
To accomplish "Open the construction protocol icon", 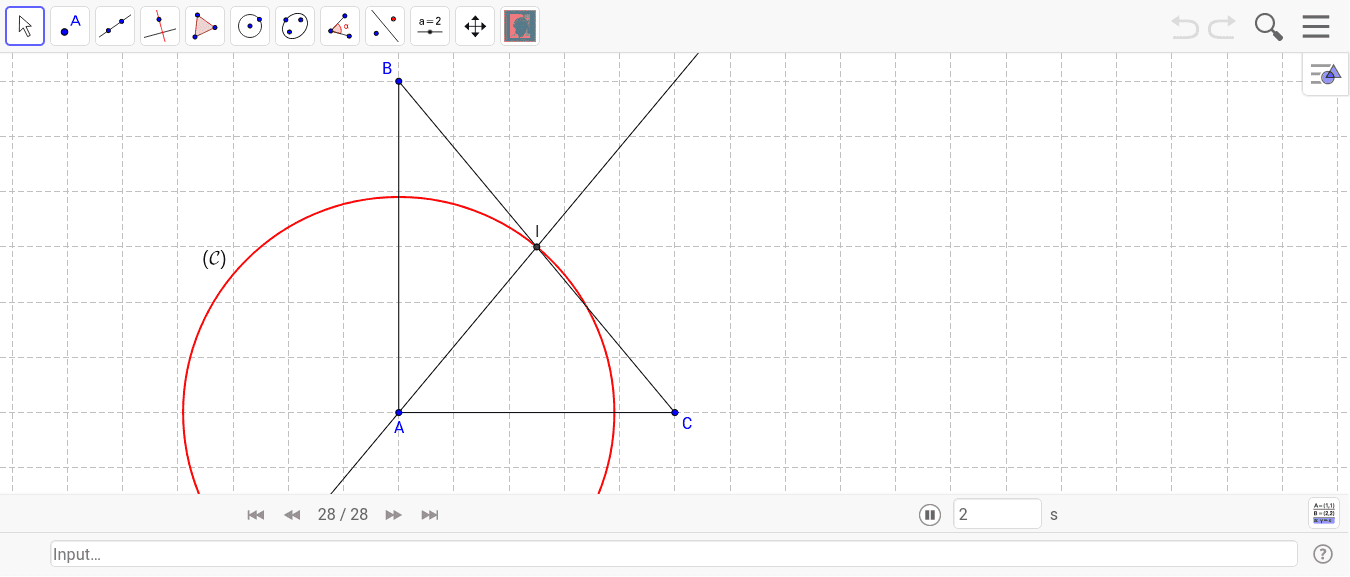I will click(1324, 514).
